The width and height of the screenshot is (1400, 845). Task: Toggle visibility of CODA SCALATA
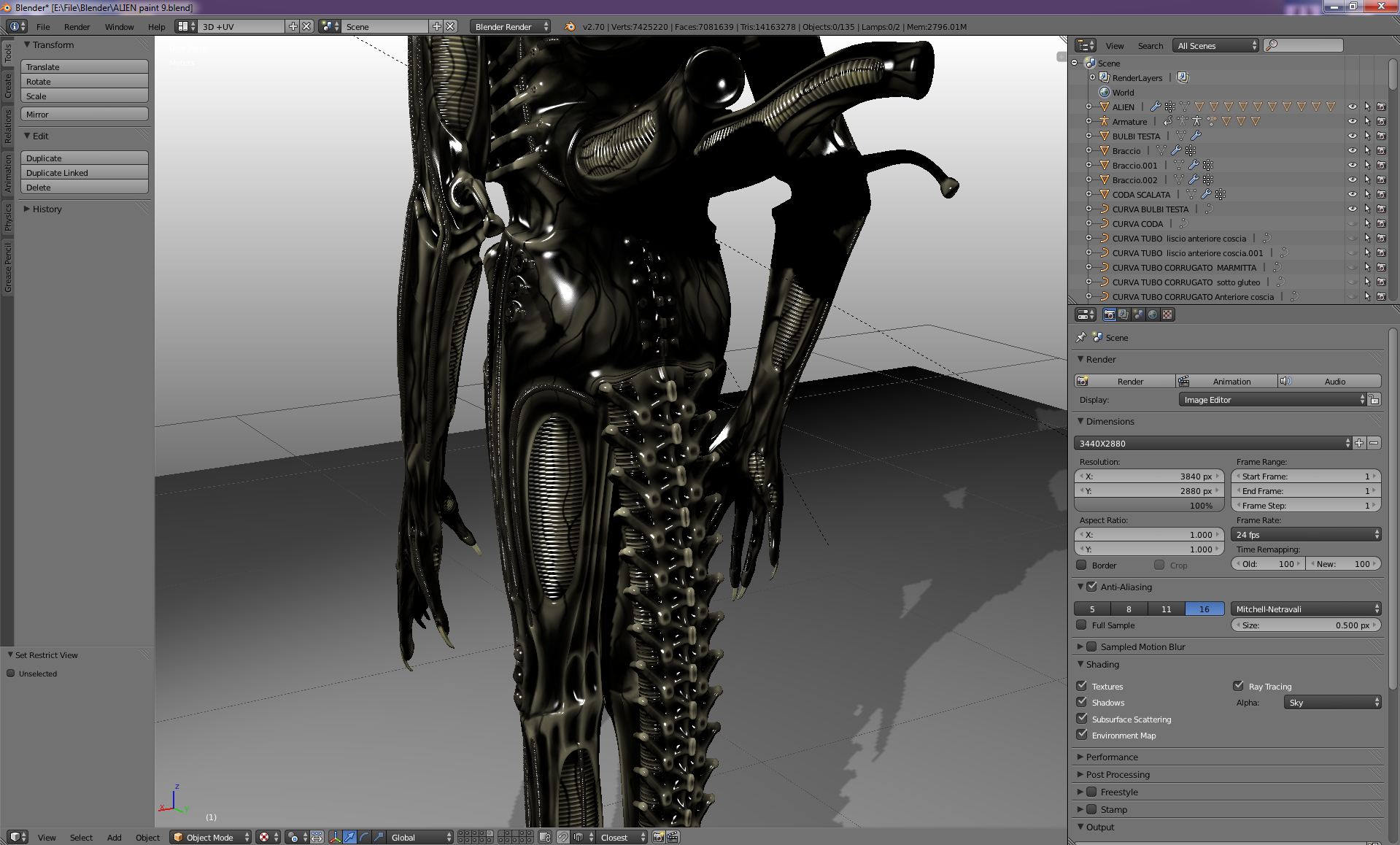tap(1353, 194)
